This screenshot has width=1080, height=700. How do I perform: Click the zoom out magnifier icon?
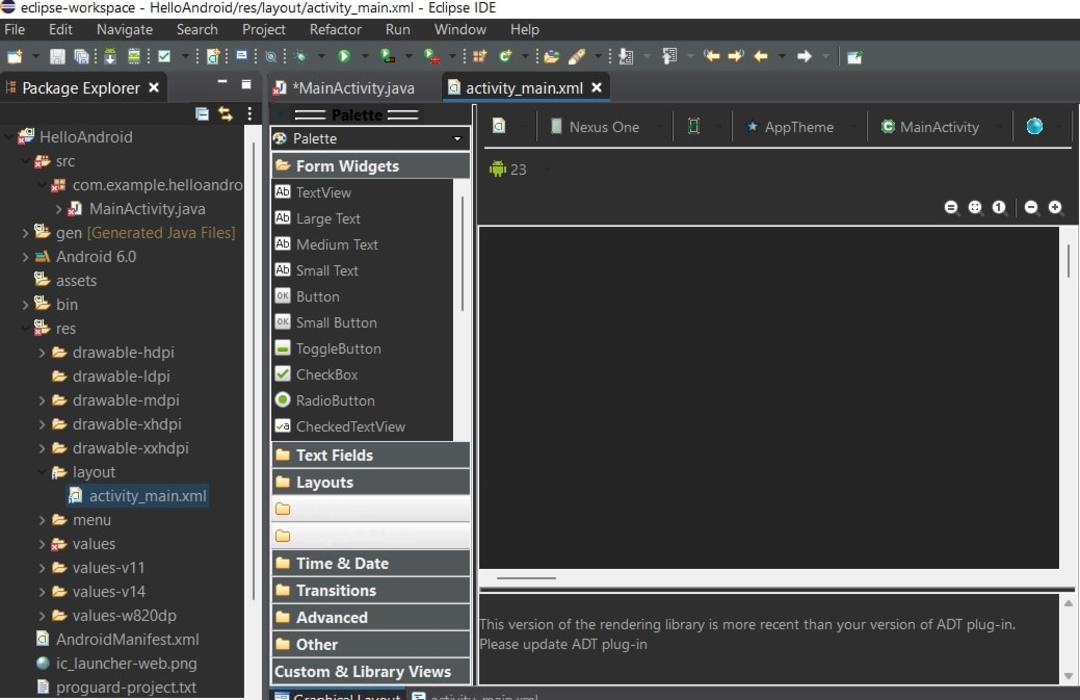pos(1031,207)
